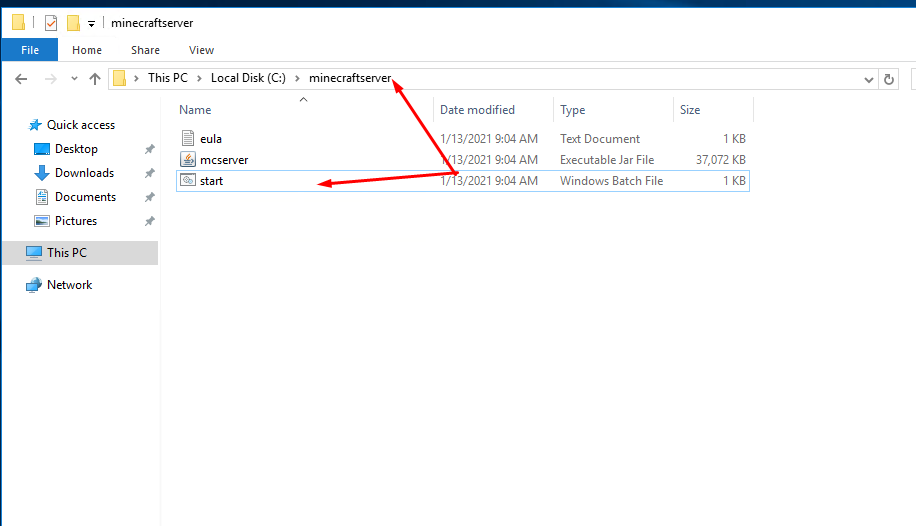
Task: Open the File ribbon tab
Action: (x=30, y=50)
